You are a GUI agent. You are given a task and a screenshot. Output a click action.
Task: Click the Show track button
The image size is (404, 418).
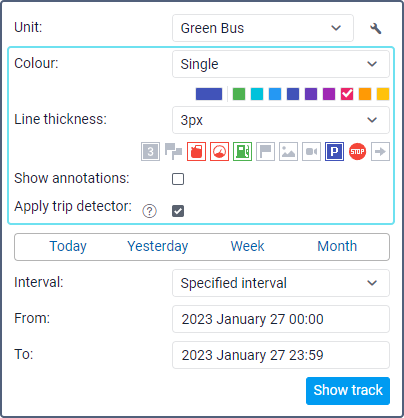348,391
